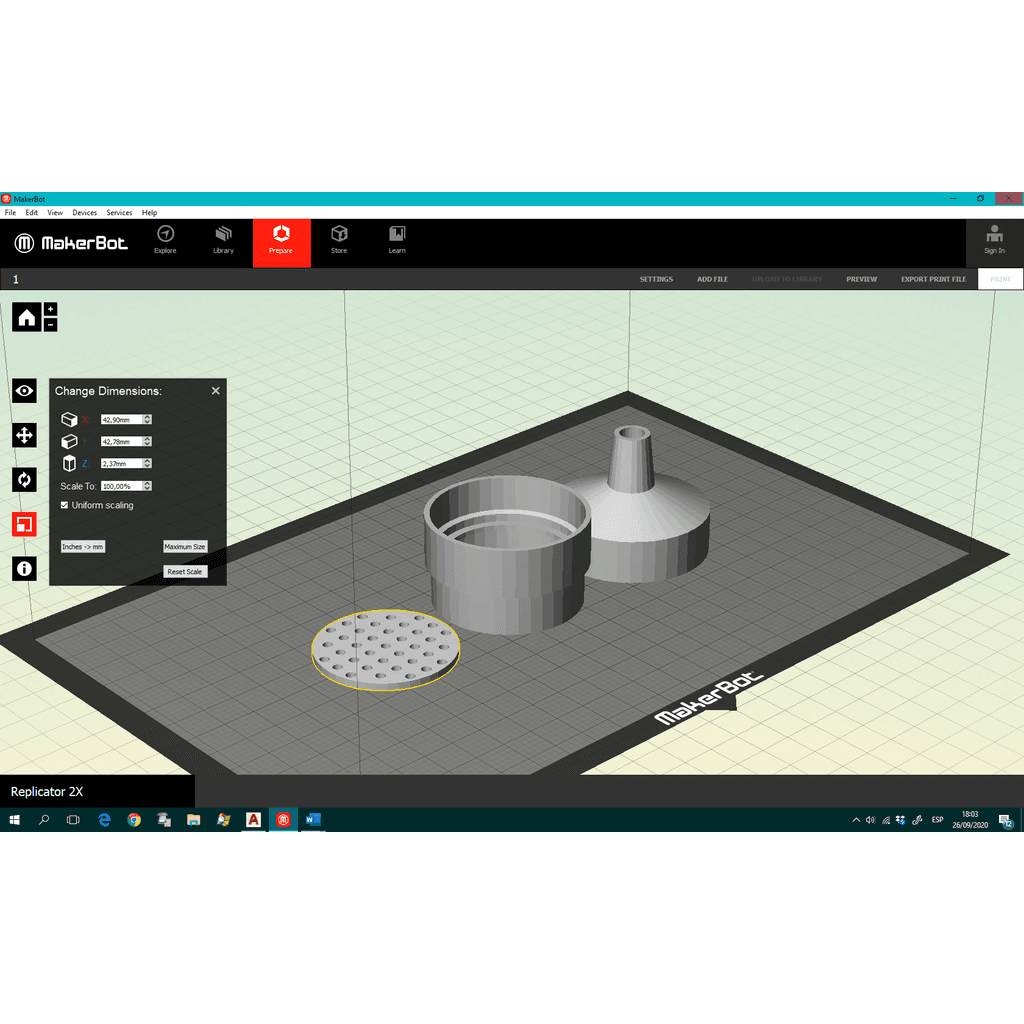Viewport: 1024px width, 1024px height.
Task: Click the Maximum Size button
Action: (x=185, y=547)
